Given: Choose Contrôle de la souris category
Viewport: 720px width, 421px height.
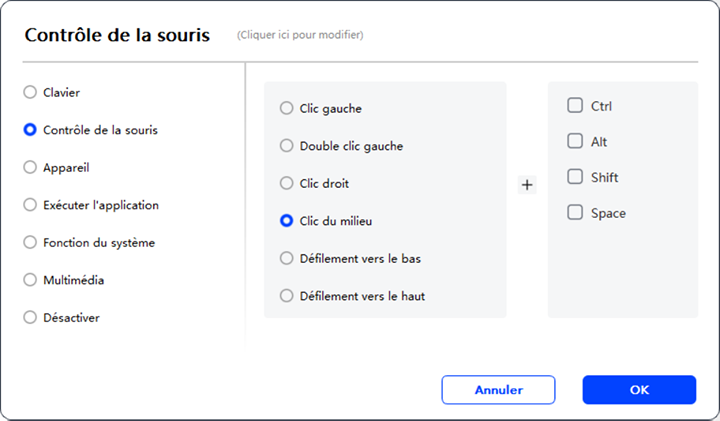Looking at the screenshot, I should click(30, 130).
